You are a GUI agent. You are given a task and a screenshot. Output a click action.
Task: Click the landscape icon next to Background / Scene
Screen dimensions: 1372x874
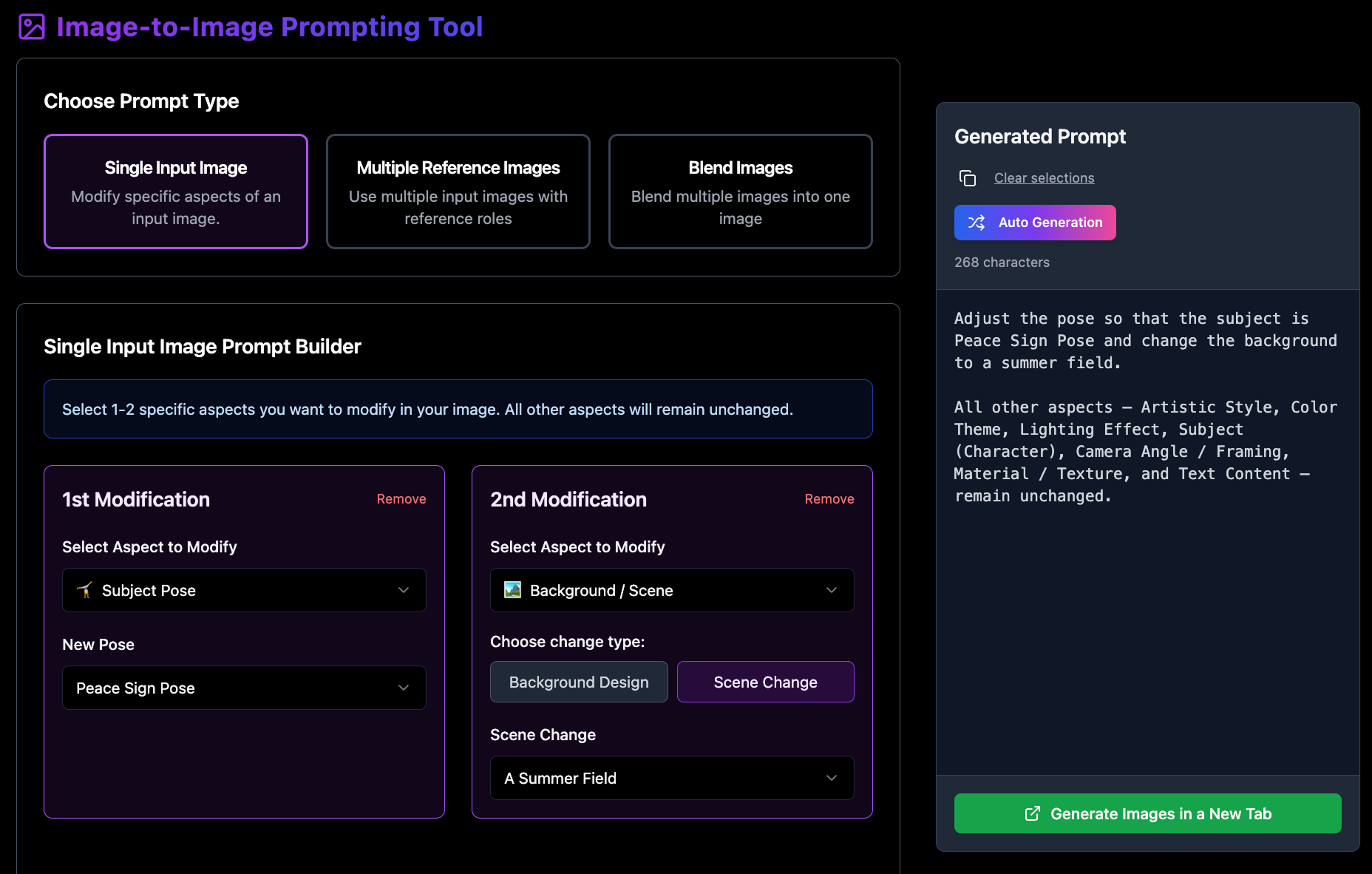(x=512, y=589)
